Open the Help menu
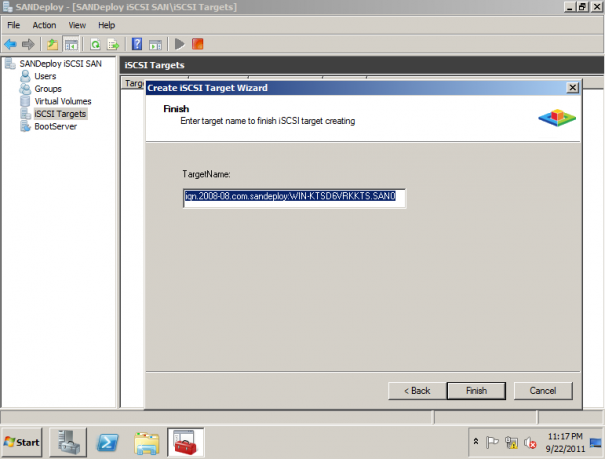The image size is (605, 459). [106, 25]
